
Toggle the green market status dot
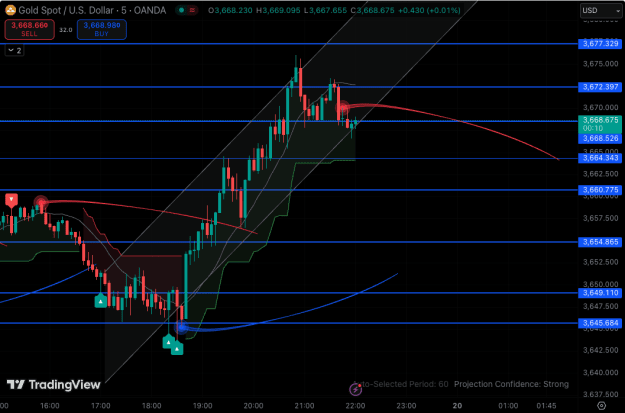click(x=181, y=10)
